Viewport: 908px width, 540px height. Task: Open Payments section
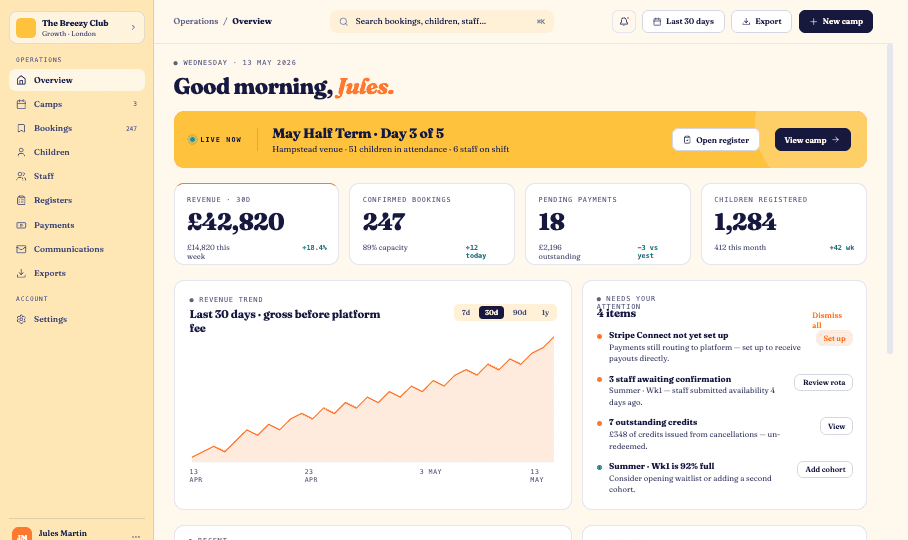[77, 225]
